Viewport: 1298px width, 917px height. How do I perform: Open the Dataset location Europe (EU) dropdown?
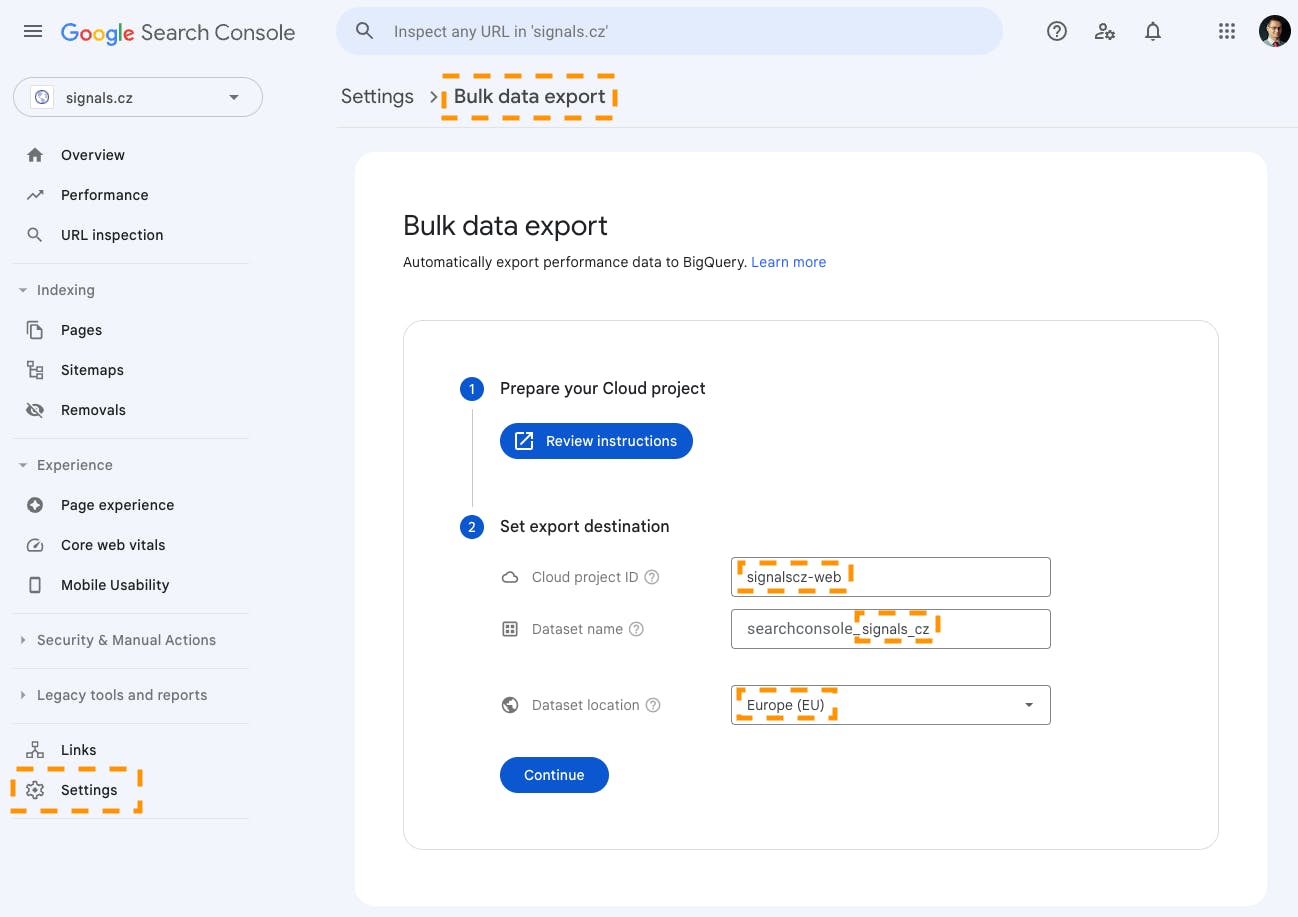(x=891, y=705)
